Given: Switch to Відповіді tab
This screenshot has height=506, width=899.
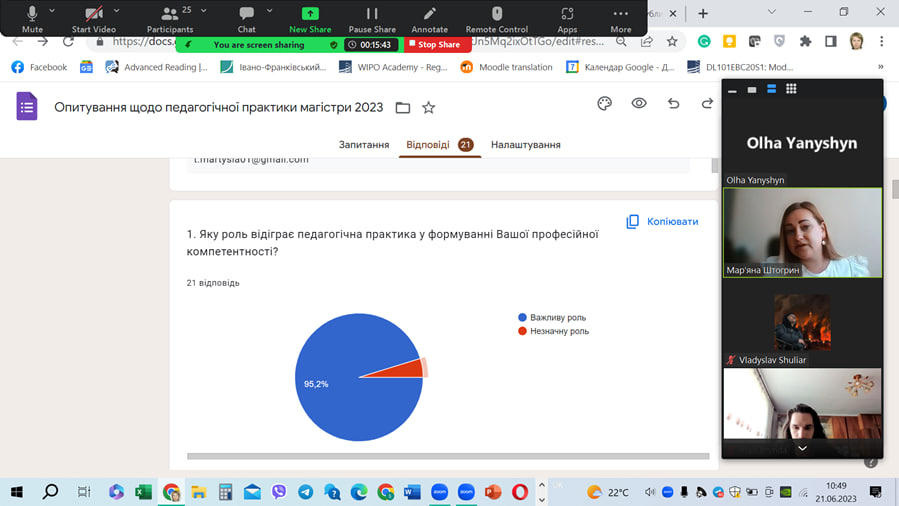Looking at the screenshot, I should (439, 145).
